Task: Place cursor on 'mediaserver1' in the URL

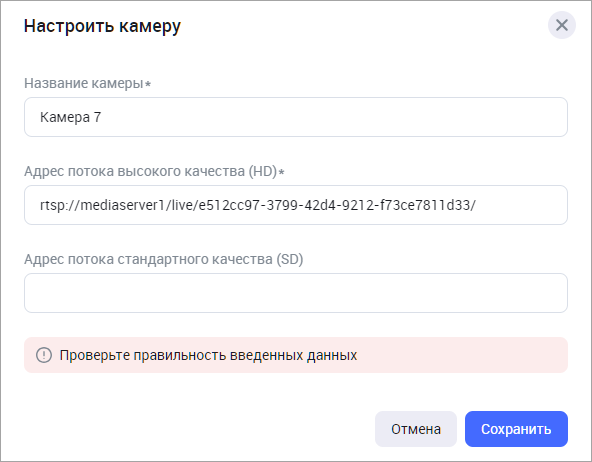Action: (x=123, y=205)
